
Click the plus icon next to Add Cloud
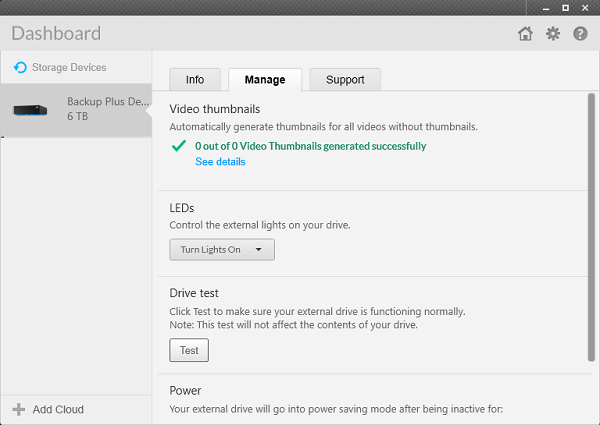point(18,409)
